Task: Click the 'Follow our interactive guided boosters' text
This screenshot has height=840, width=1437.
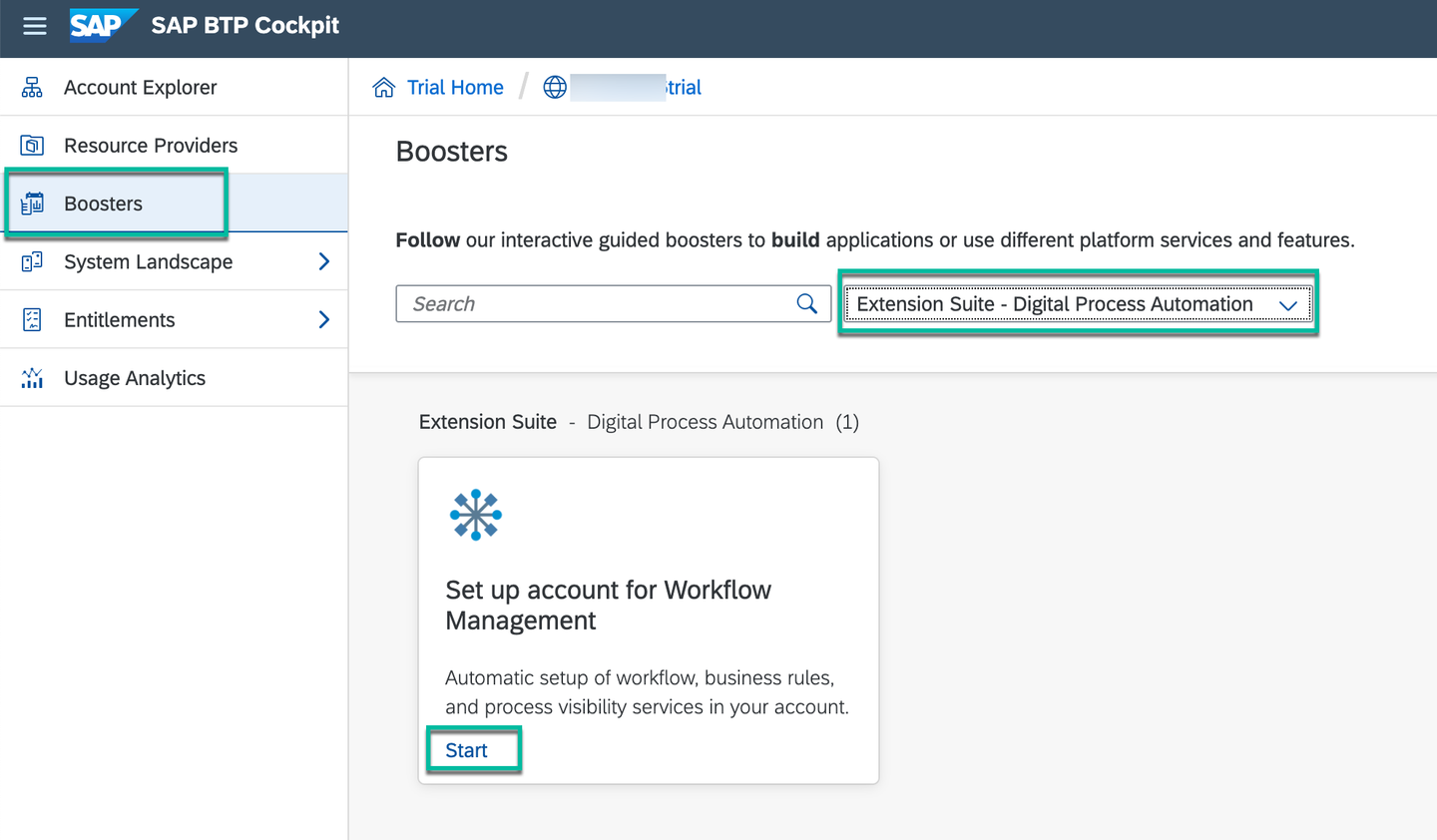Action: pyautogui.click(x=875, y=240)
